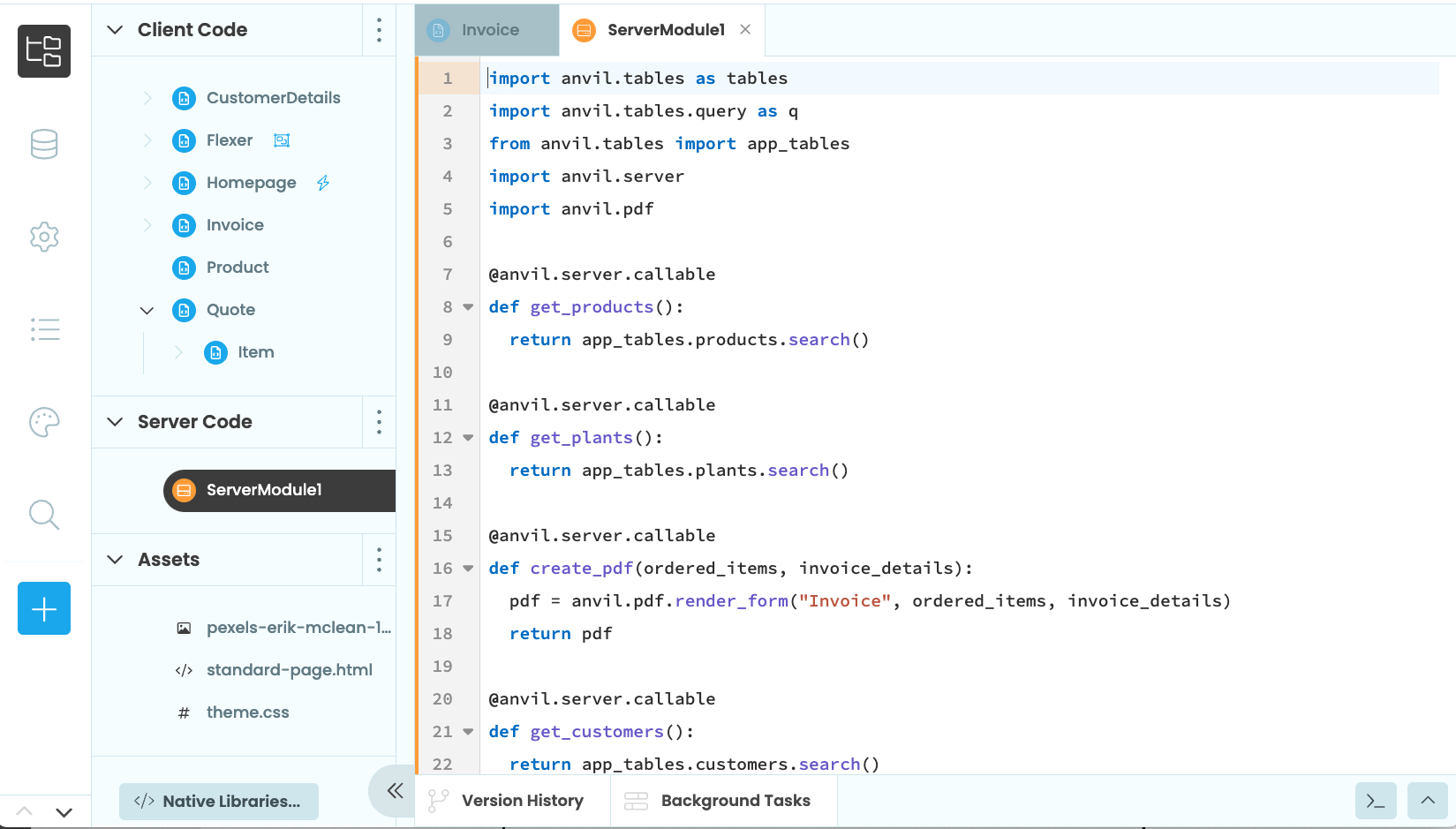Click the list icon in the left sidebar
Viewport: 1456px width, 829px height.
click(x=44, y=329)
